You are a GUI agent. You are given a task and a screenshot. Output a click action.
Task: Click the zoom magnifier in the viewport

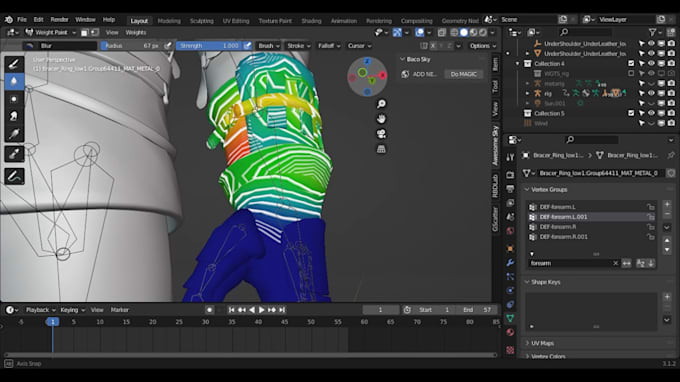pos(381,104)
